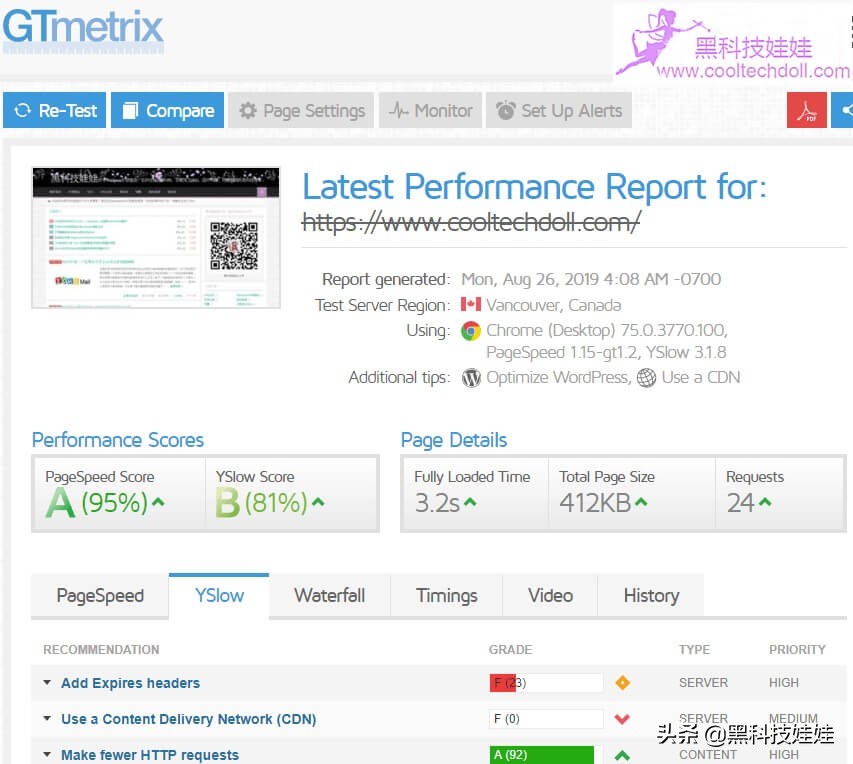Click the PageSpeed 1.15-gt1.2, YSlow 3.1.8 text
The width and height of the screenshot is (853, 764).
[x=606, y=353]
